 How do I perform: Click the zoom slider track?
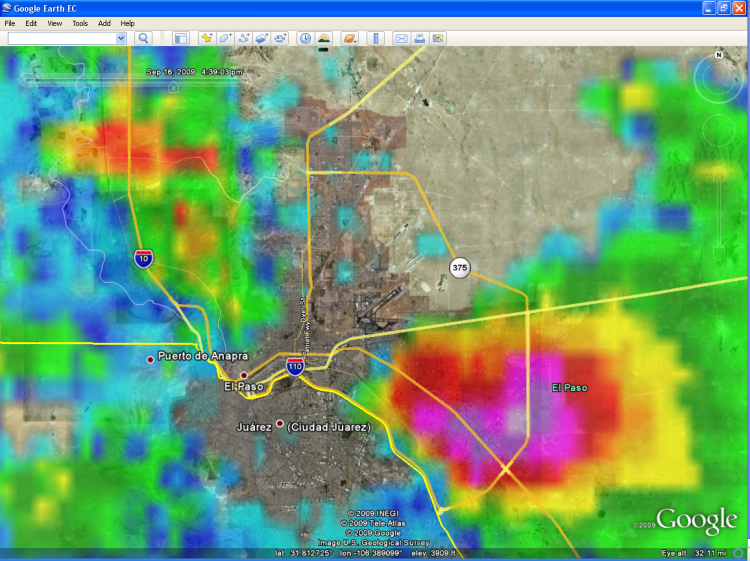tap(718, 213)
